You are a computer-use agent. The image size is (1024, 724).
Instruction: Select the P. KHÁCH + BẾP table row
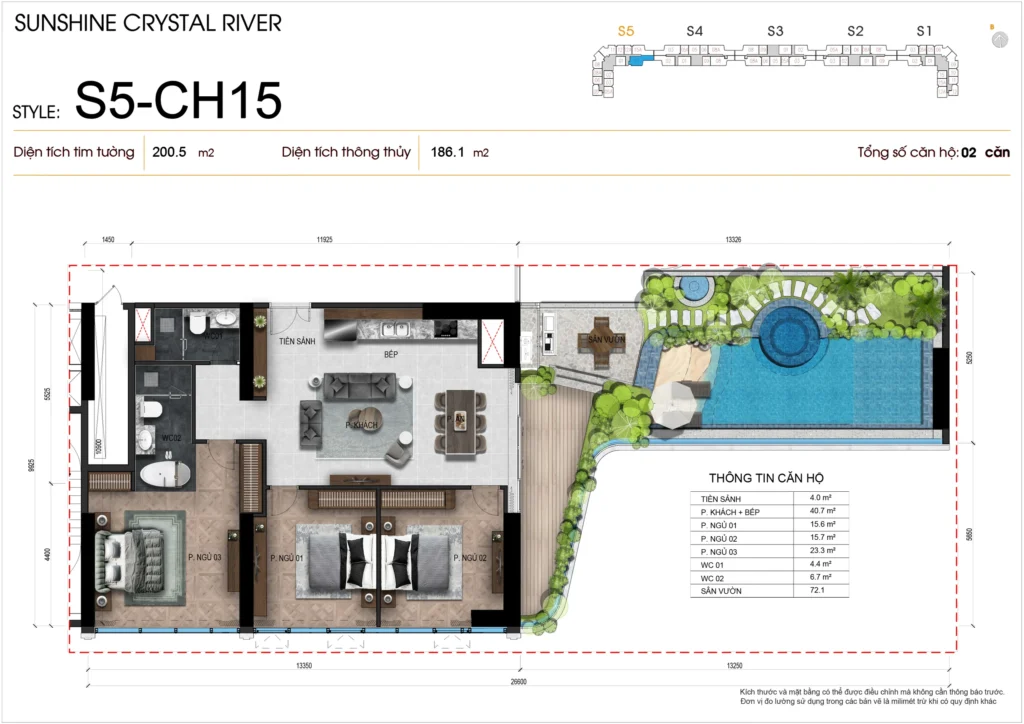click(768, 511)
